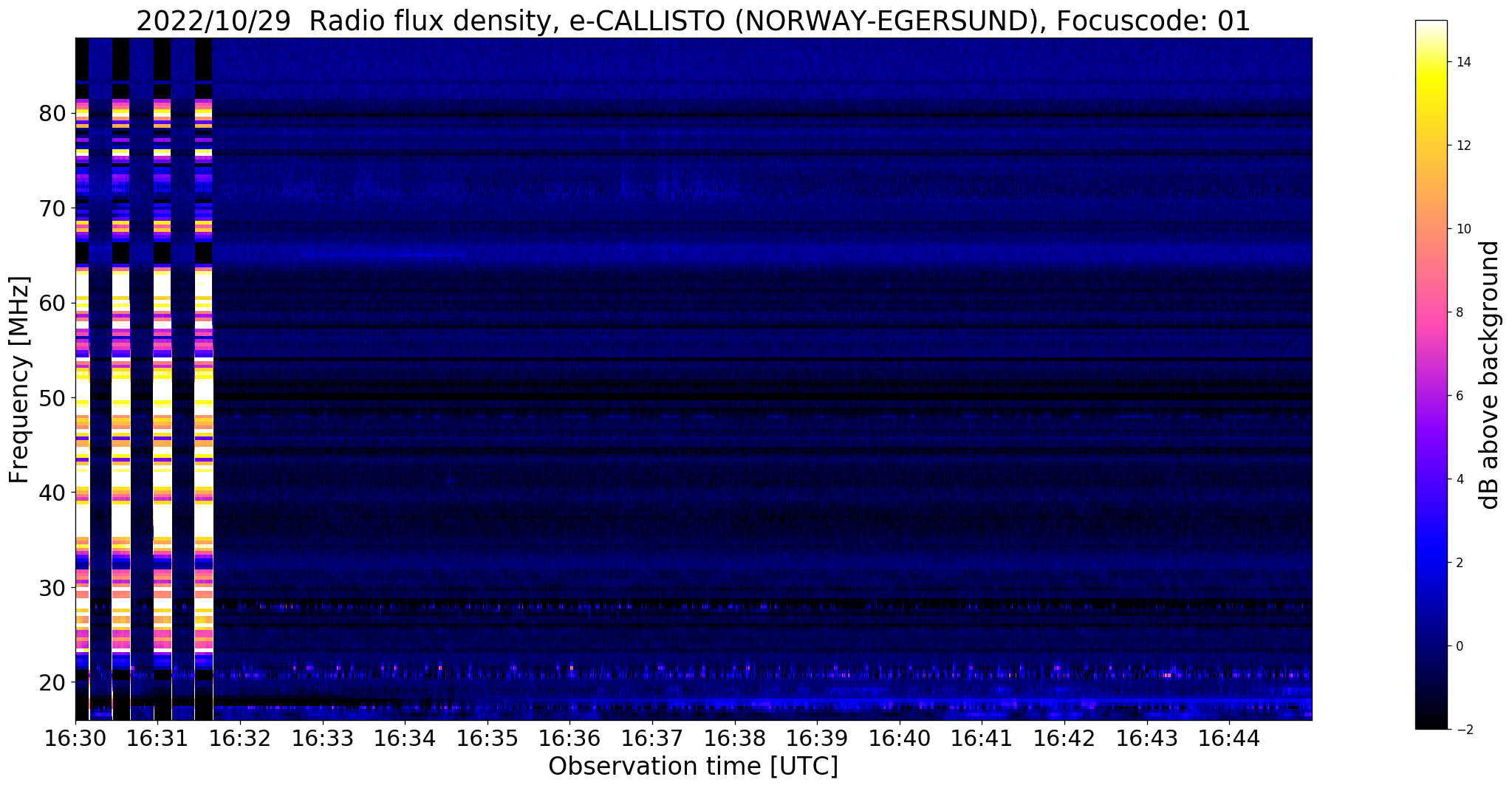Click the "dB above background" colorbar label

pyautogui.click(x=1491, y=374)
